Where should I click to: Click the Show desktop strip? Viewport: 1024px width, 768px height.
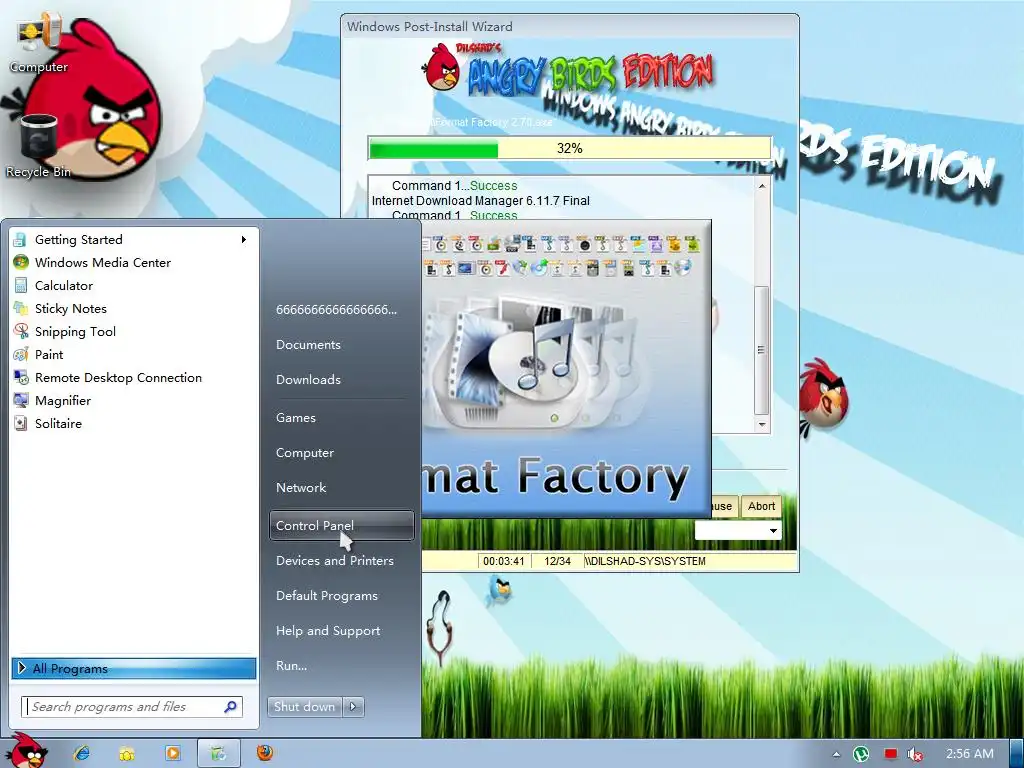click(1016, 754)
